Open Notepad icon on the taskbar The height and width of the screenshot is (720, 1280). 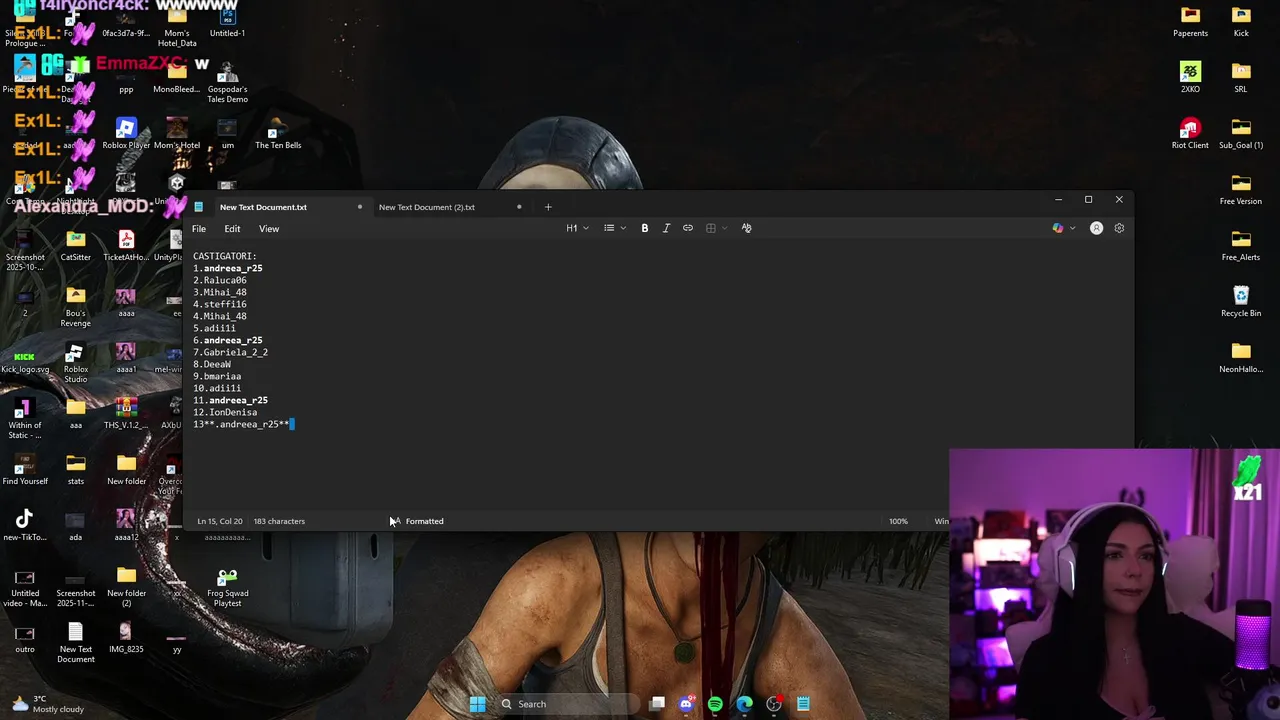coord(803,704)
